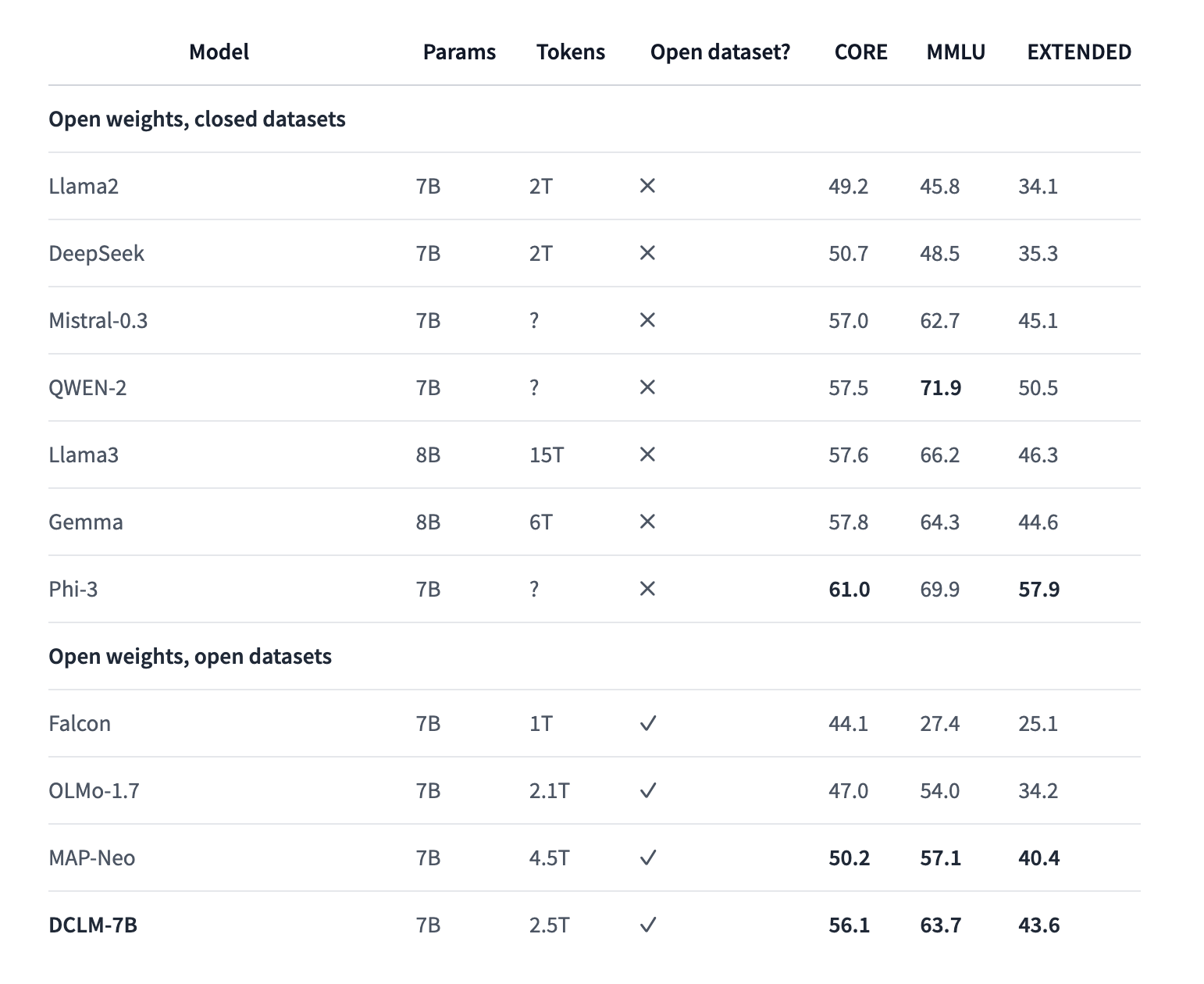Select the MMLU column header
The width and height of the screenshot is (1204, 984).
pyautogui.click(x=956, y=52)
